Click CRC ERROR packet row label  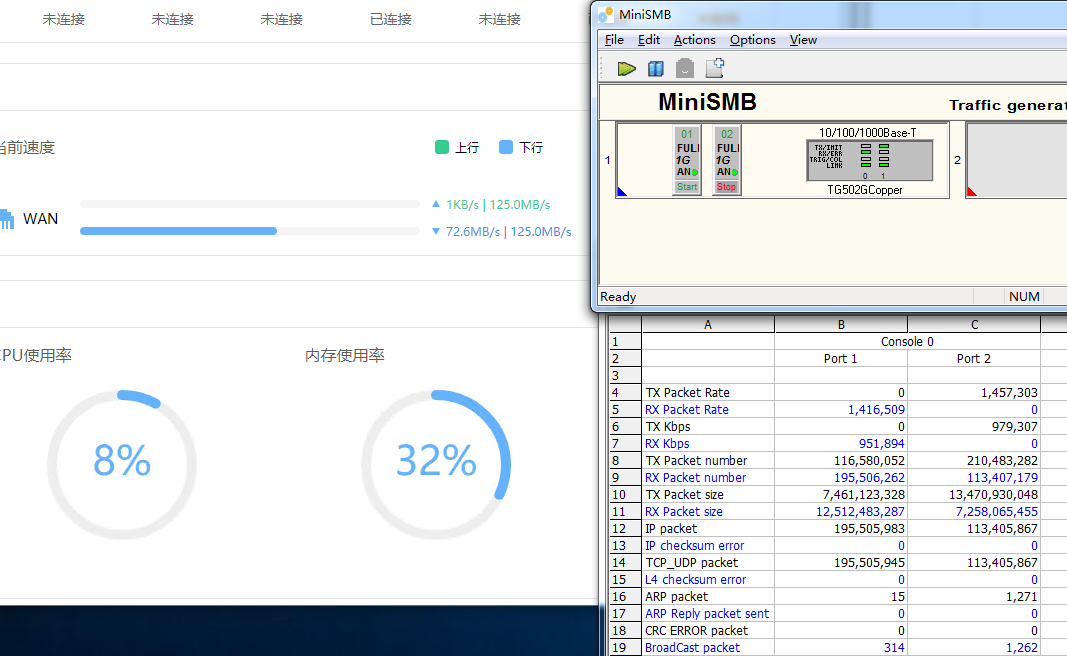click(x=696, y=631)
